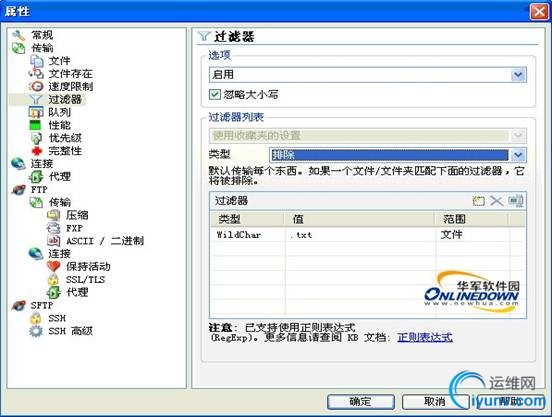This screenshot has height=417, width=552.
Task: Click the 文件存在 icon
Action: pyautogui.click(x=36, y=74)
